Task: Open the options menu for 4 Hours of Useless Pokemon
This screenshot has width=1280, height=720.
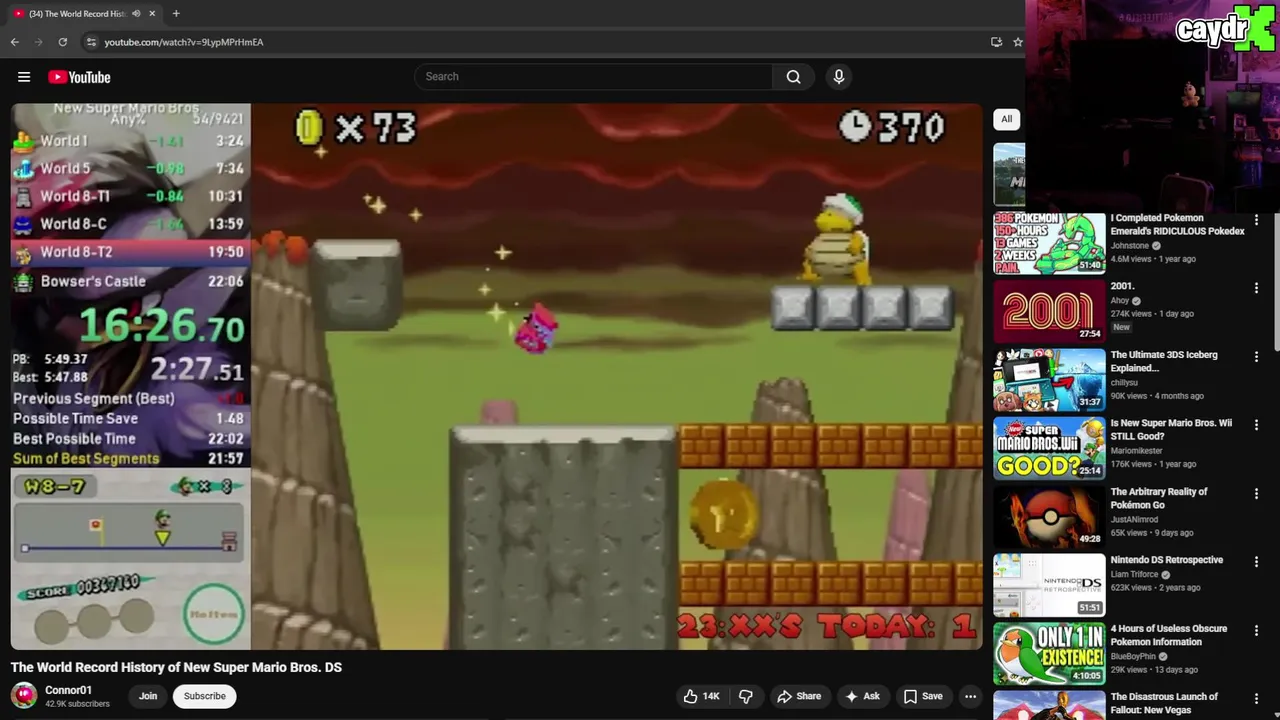Action: point(1256,631)
